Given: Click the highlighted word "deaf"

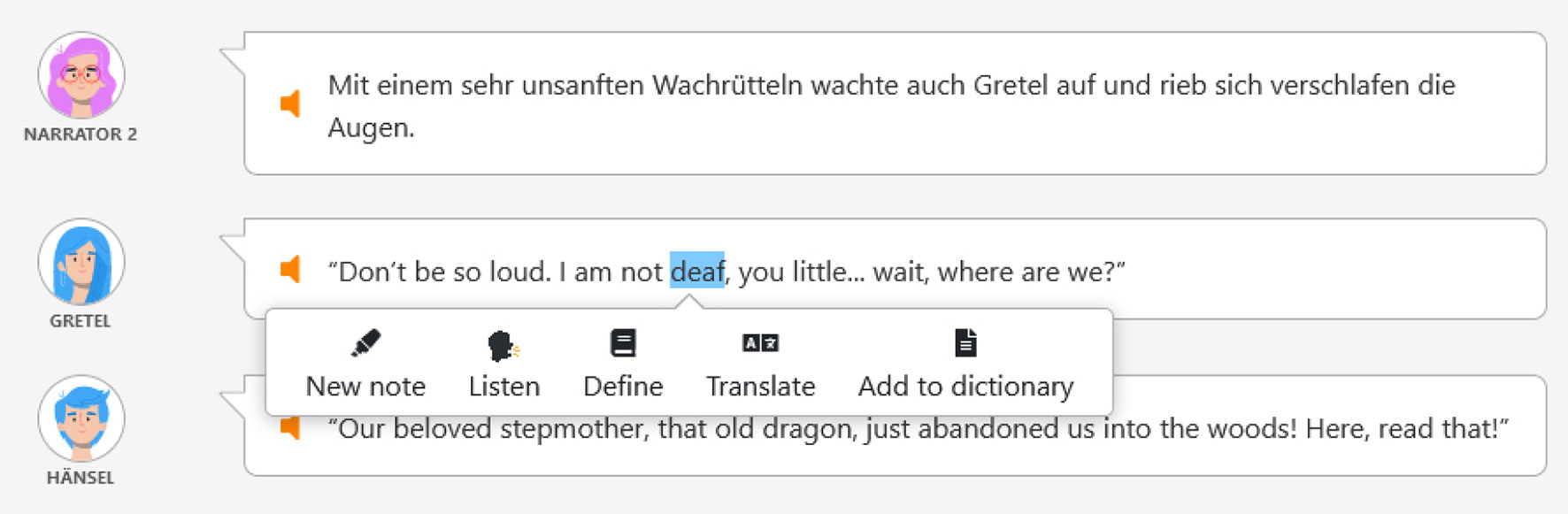Looking at the screenshot, I should pyautogui.click(x=696, y=271).
